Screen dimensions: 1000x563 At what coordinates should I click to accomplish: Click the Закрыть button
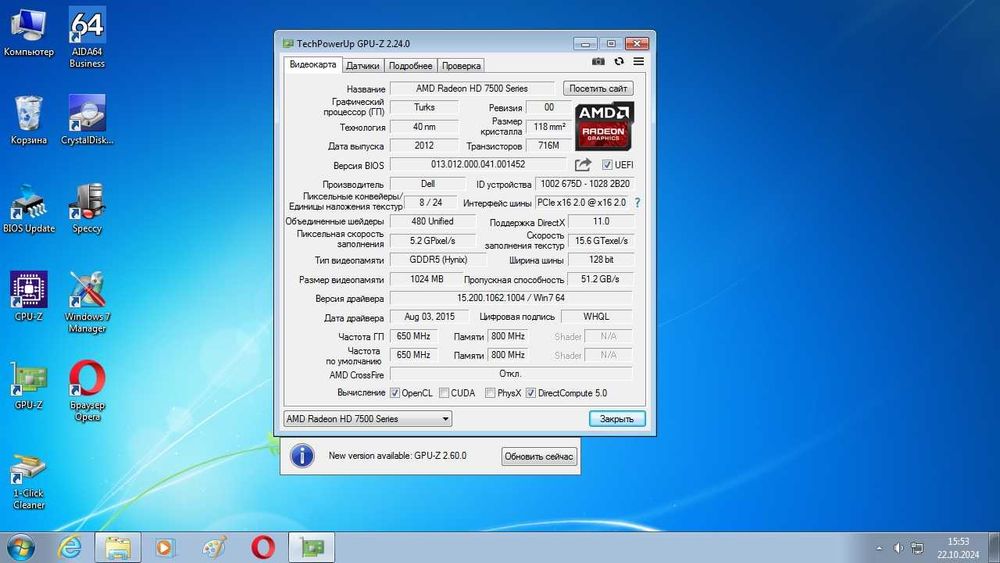point(617,419)
